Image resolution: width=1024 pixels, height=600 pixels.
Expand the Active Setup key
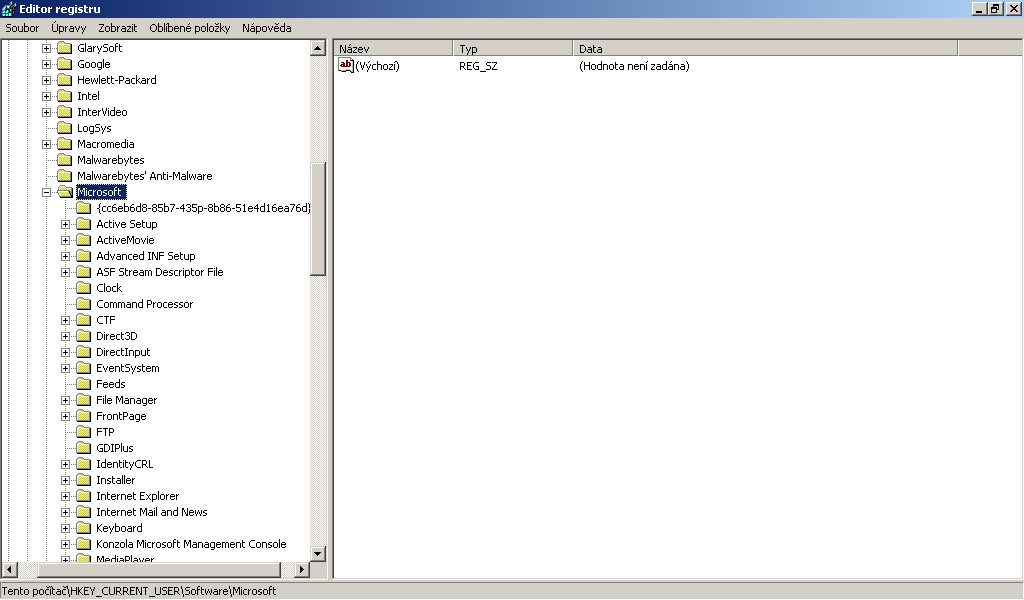tap(66, 224)
